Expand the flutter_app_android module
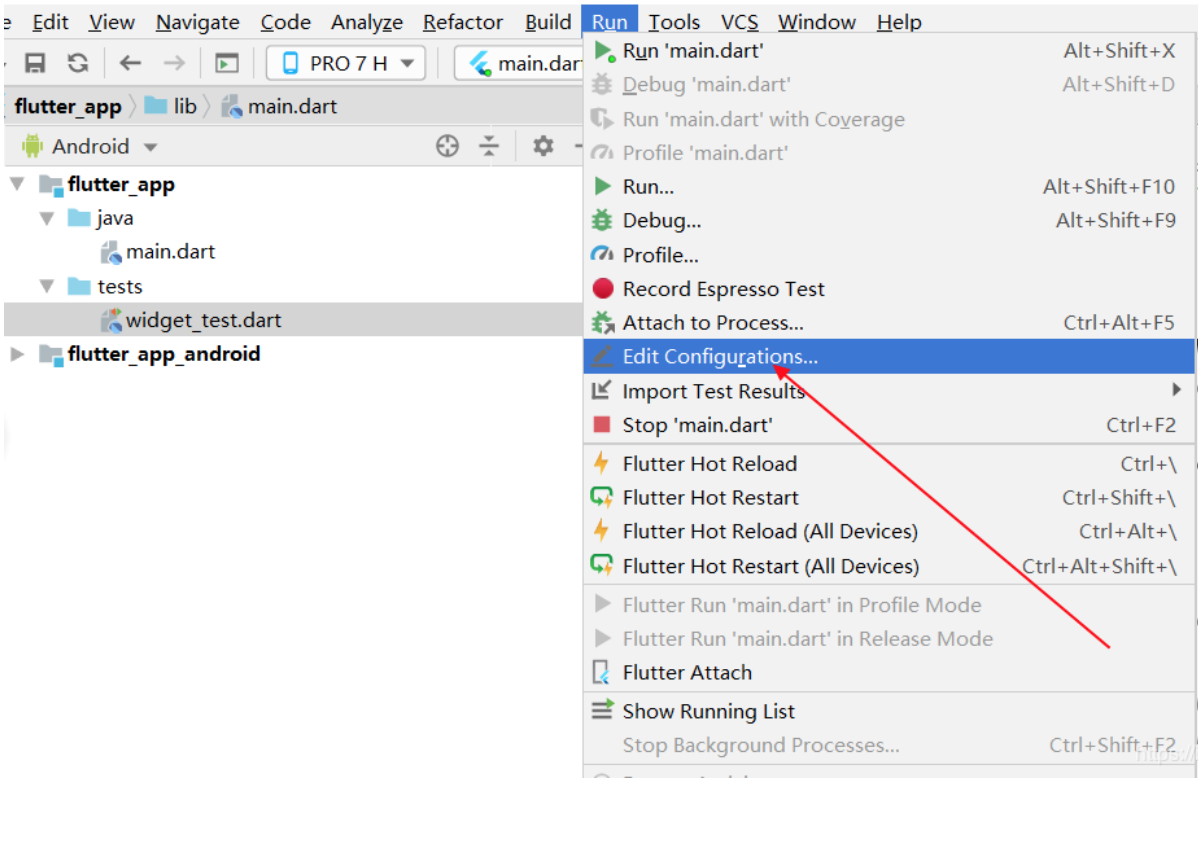1198x868 pixels. click(x=18, y=354)
